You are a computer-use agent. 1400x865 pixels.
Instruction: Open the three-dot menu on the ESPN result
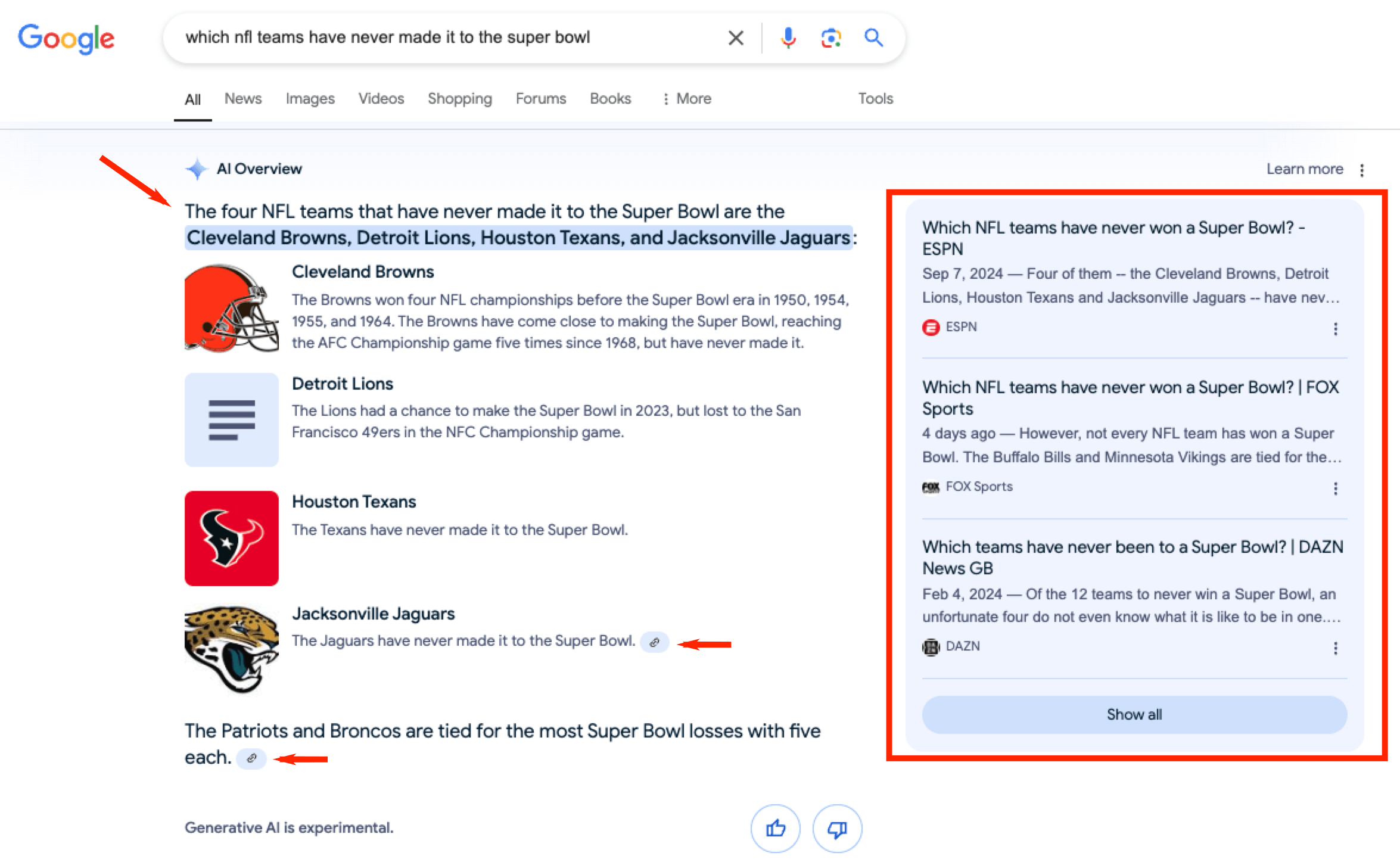click(x=1336, y=328)
